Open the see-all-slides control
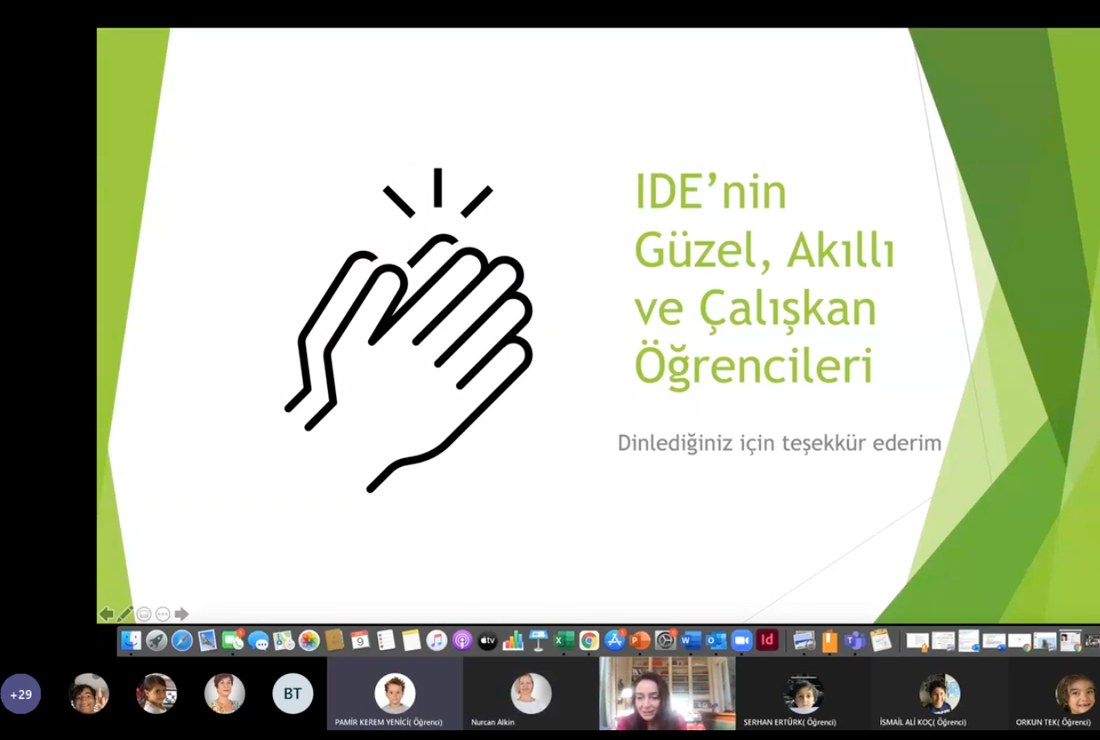 coord(144,614)
